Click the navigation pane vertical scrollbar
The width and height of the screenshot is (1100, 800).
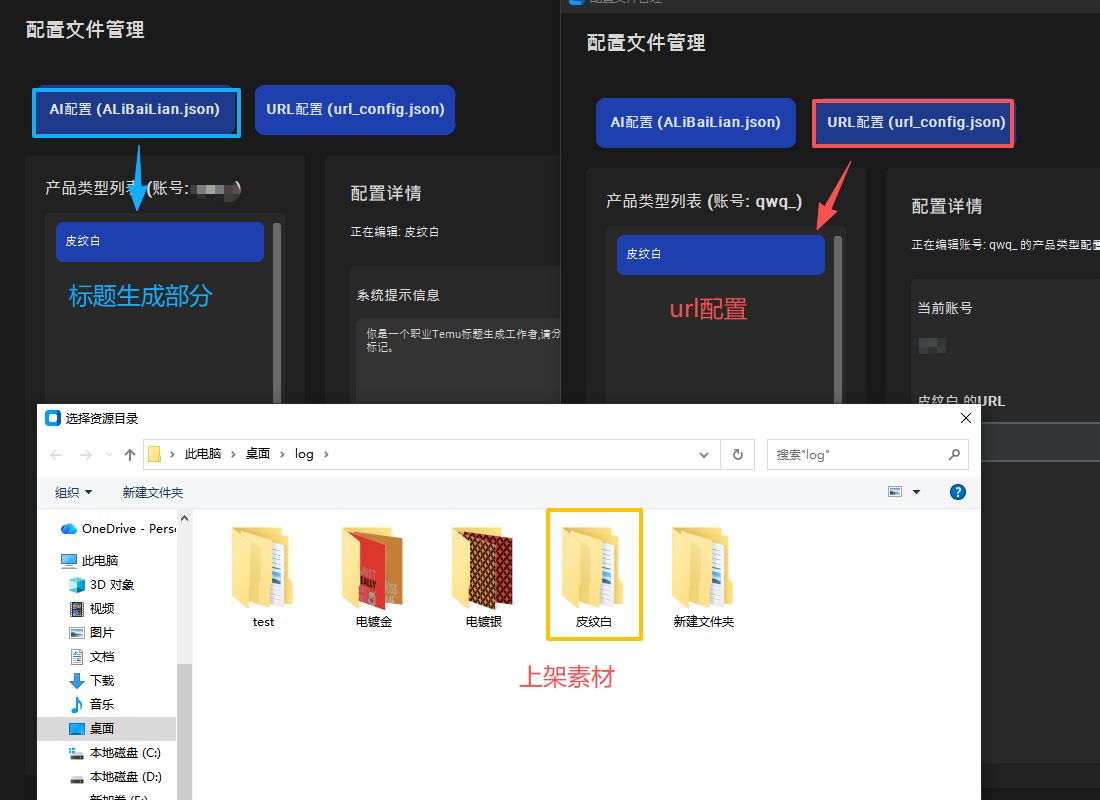(x=184, y=720)
